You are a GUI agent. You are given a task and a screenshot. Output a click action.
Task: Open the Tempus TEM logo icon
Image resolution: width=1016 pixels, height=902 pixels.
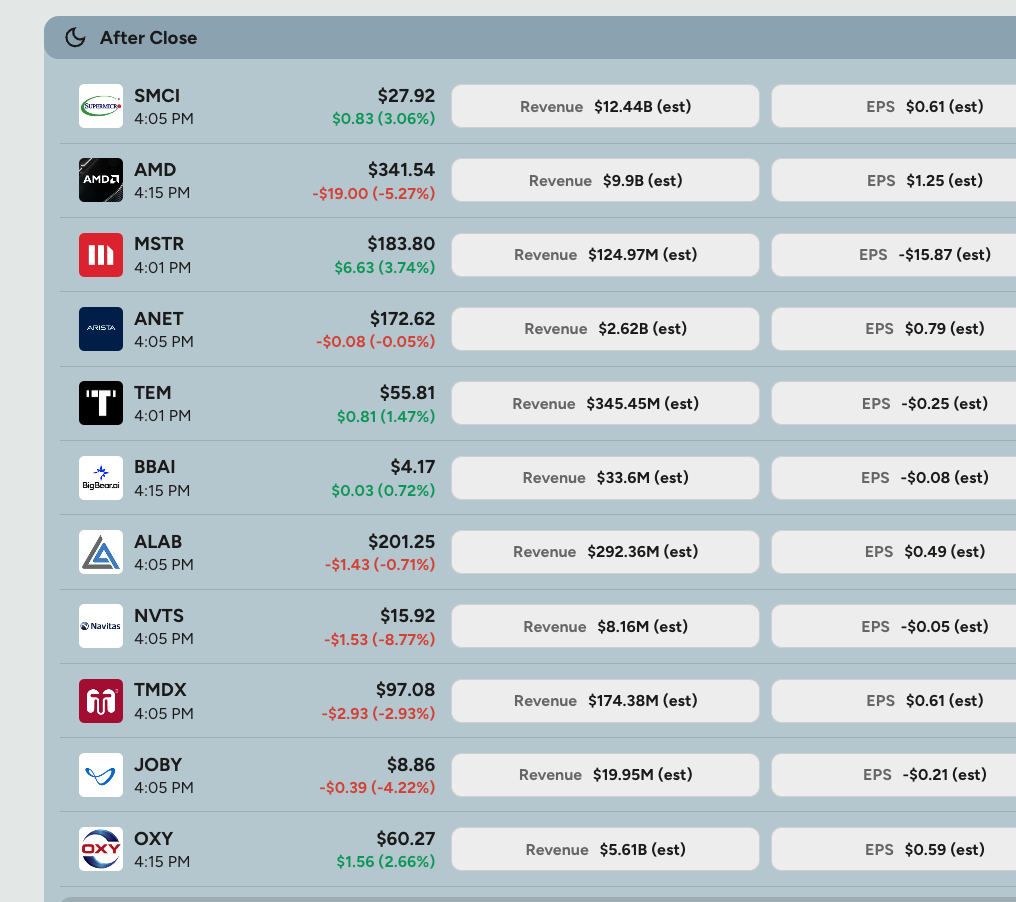pos(101,403)
